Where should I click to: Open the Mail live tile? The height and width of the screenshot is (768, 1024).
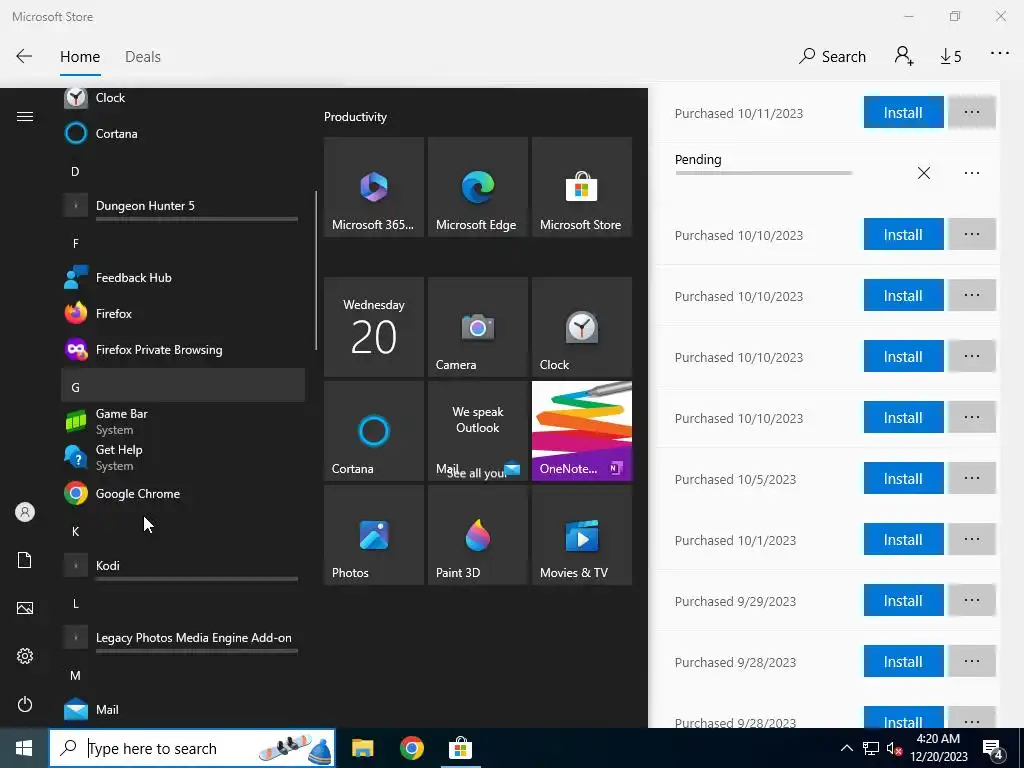pos(477,431)
